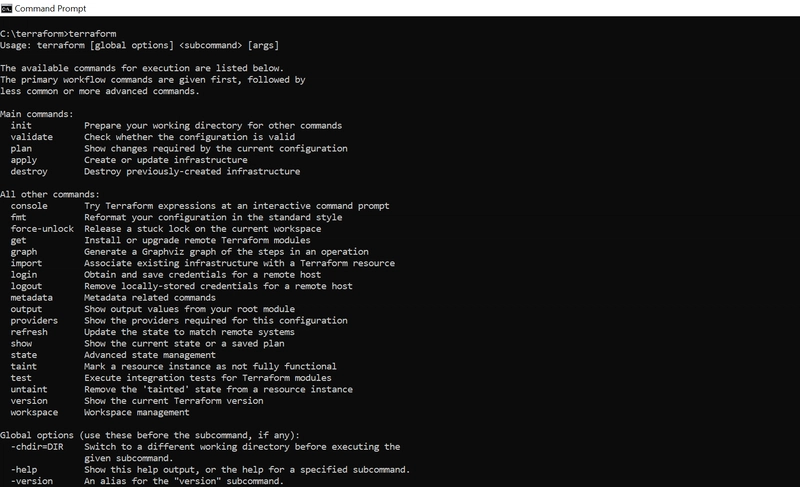Click the 'force-unlock' command name
Image resolution: width=800 pixels, height=487 pixels.
coord(42,228)
